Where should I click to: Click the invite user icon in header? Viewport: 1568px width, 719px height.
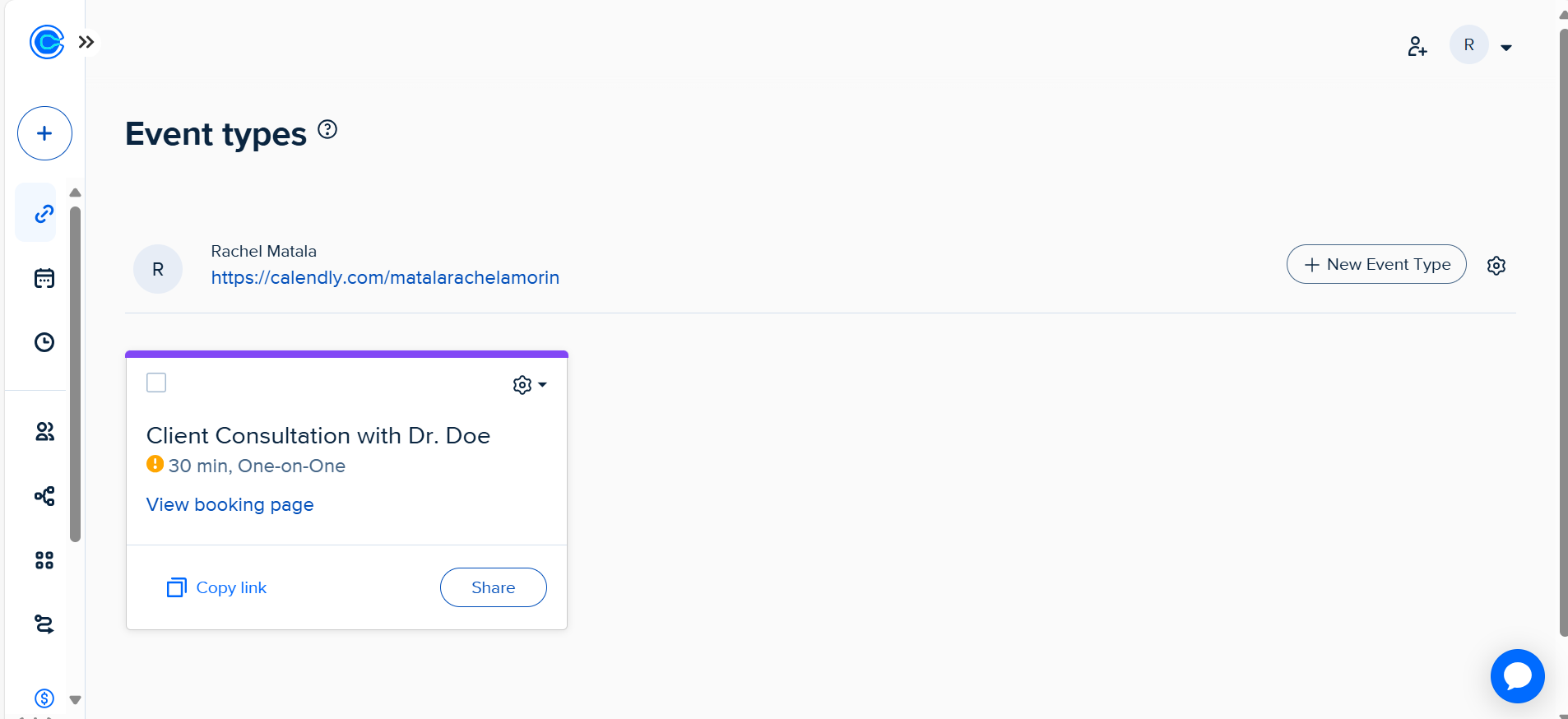pyautogui.click(x=1417, y=46)
